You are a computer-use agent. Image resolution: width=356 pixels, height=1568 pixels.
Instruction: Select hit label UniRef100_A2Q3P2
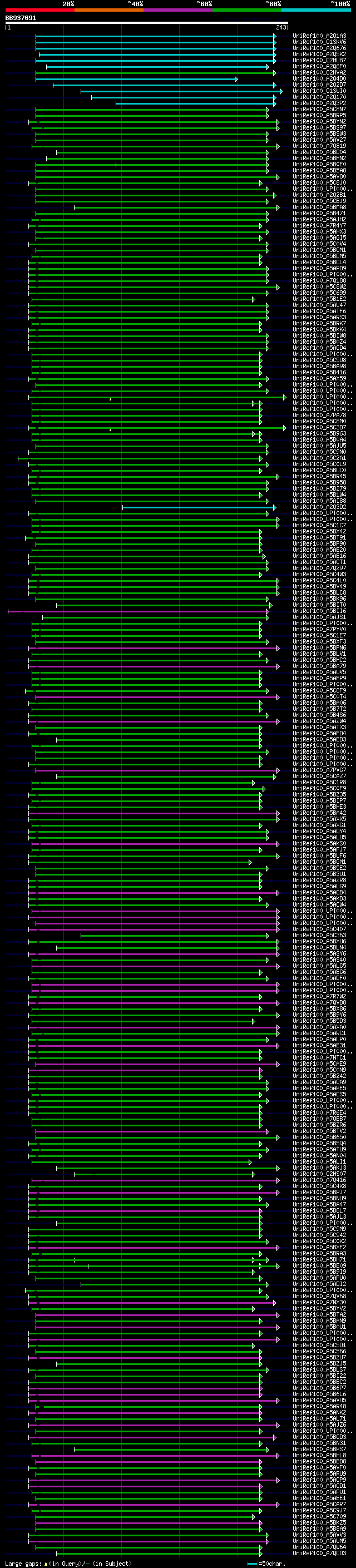[x=319, y=103]
